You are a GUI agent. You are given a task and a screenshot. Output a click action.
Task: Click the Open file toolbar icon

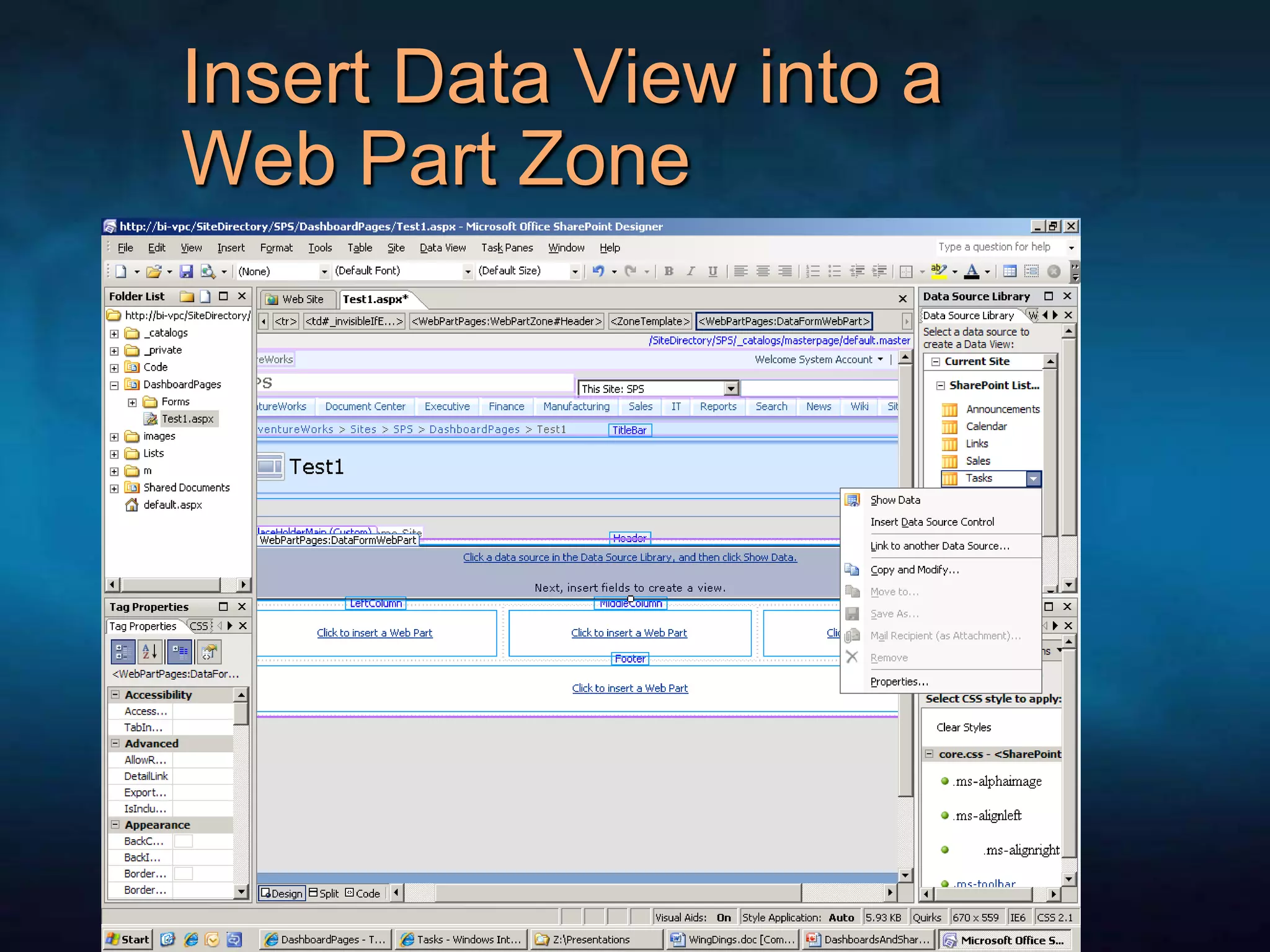(x=153, y=271)
